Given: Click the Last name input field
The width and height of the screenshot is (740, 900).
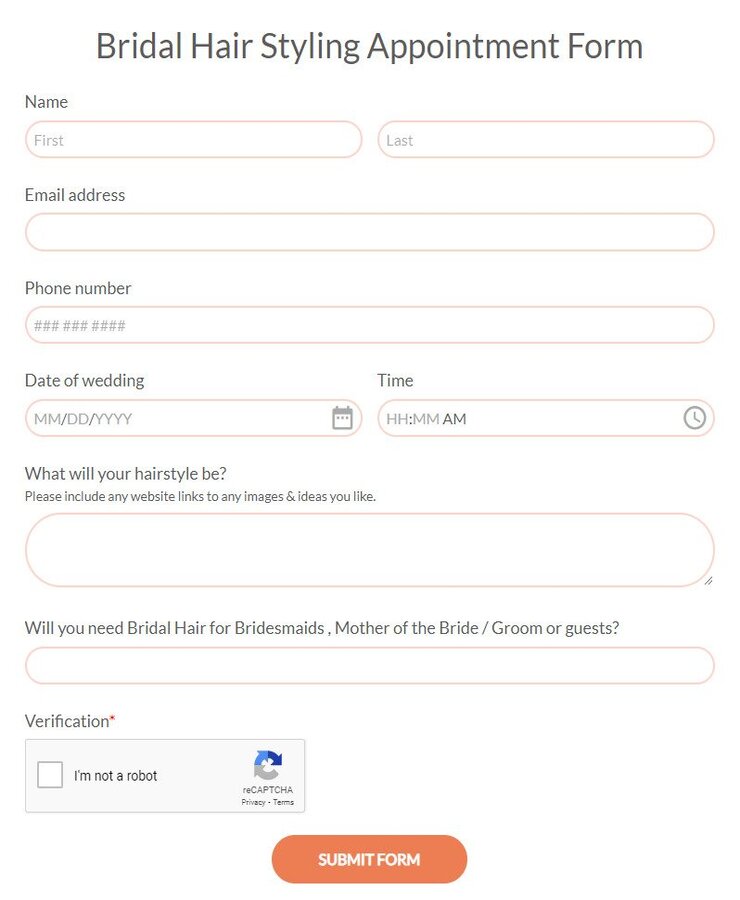Looking at the screenshot, I should [x=546, y=139].
